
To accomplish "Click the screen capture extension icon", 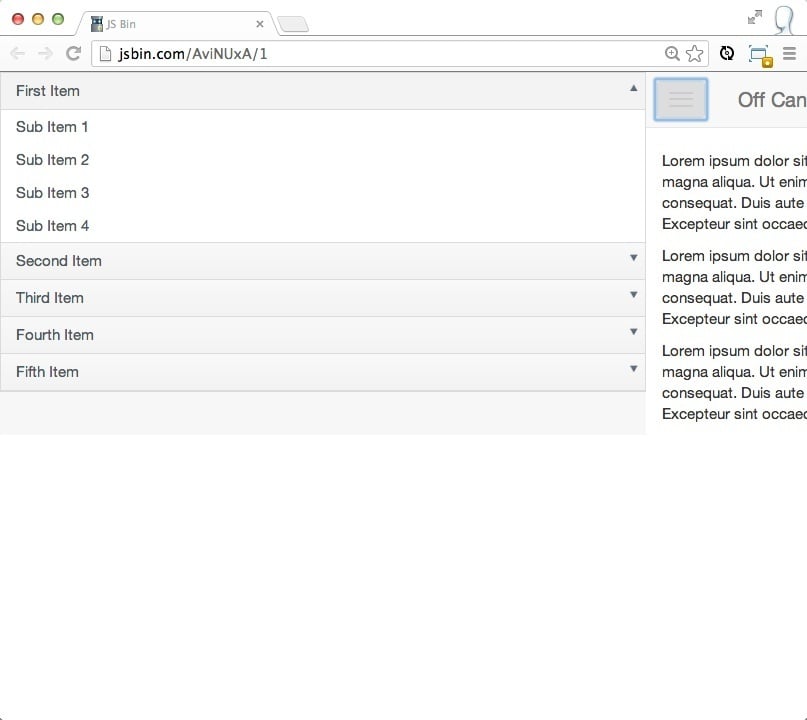I will (x=760, y=55).
